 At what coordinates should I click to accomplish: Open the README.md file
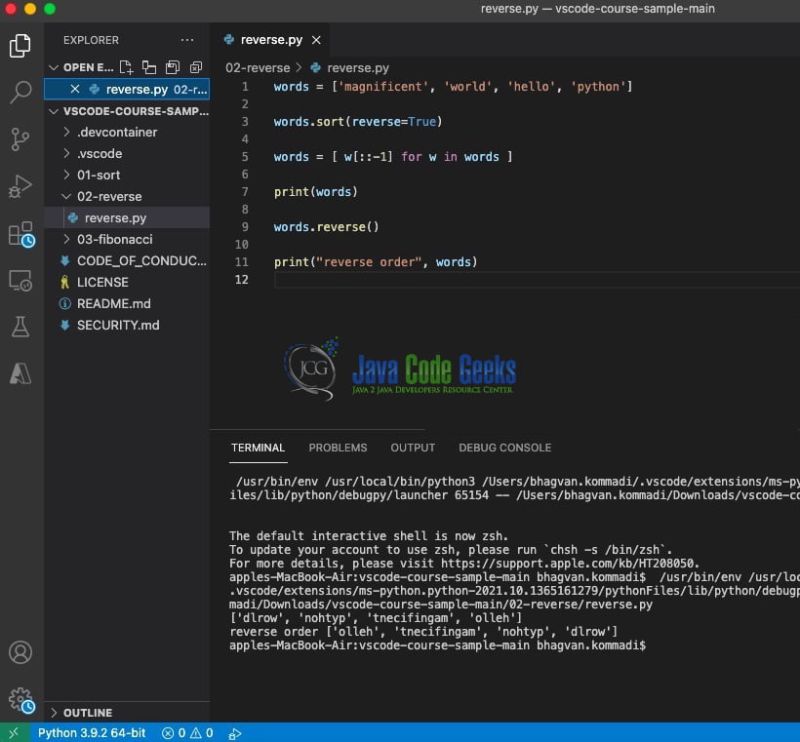click(113, 303)
